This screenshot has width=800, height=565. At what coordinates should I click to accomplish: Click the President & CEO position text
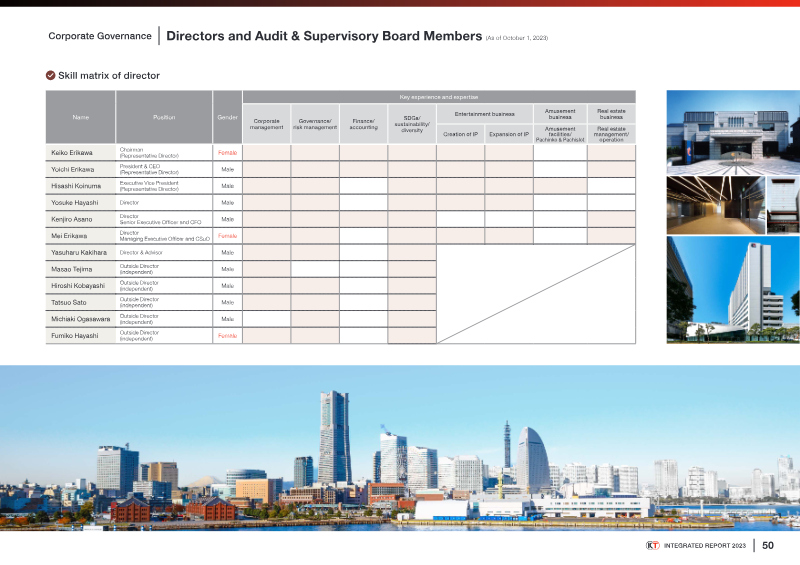pyautogui.click(x=149, y=169)
